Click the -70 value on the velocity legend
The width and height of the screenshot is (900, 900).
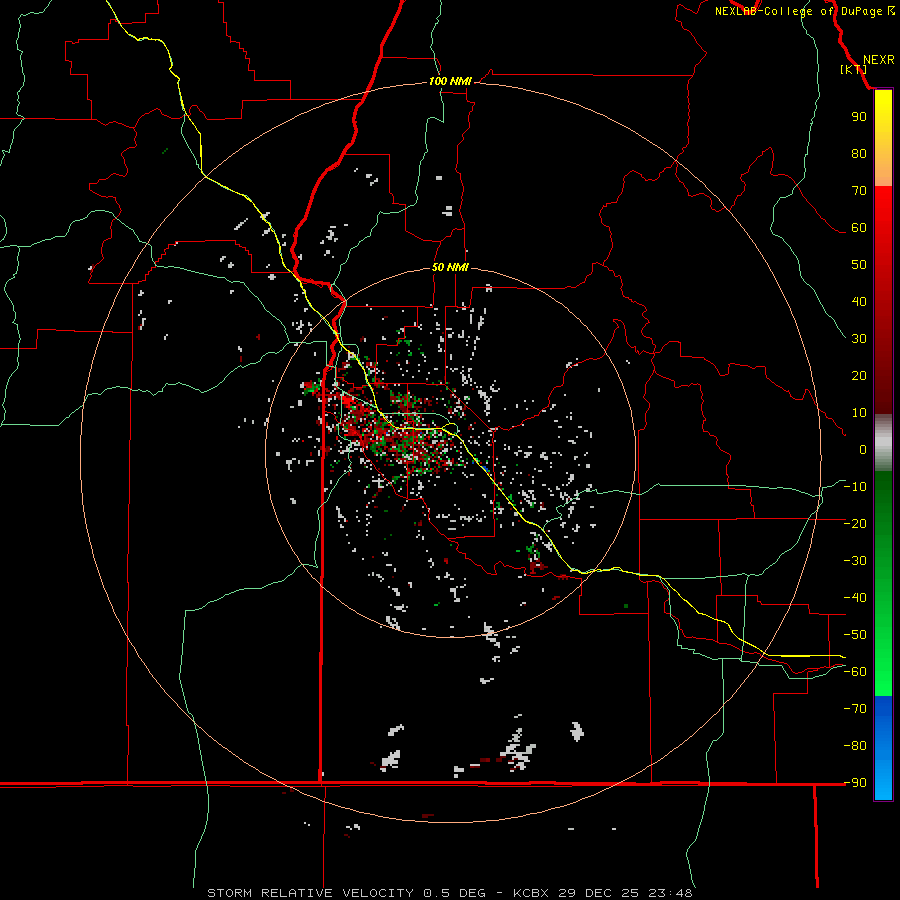tap(855, 709)
